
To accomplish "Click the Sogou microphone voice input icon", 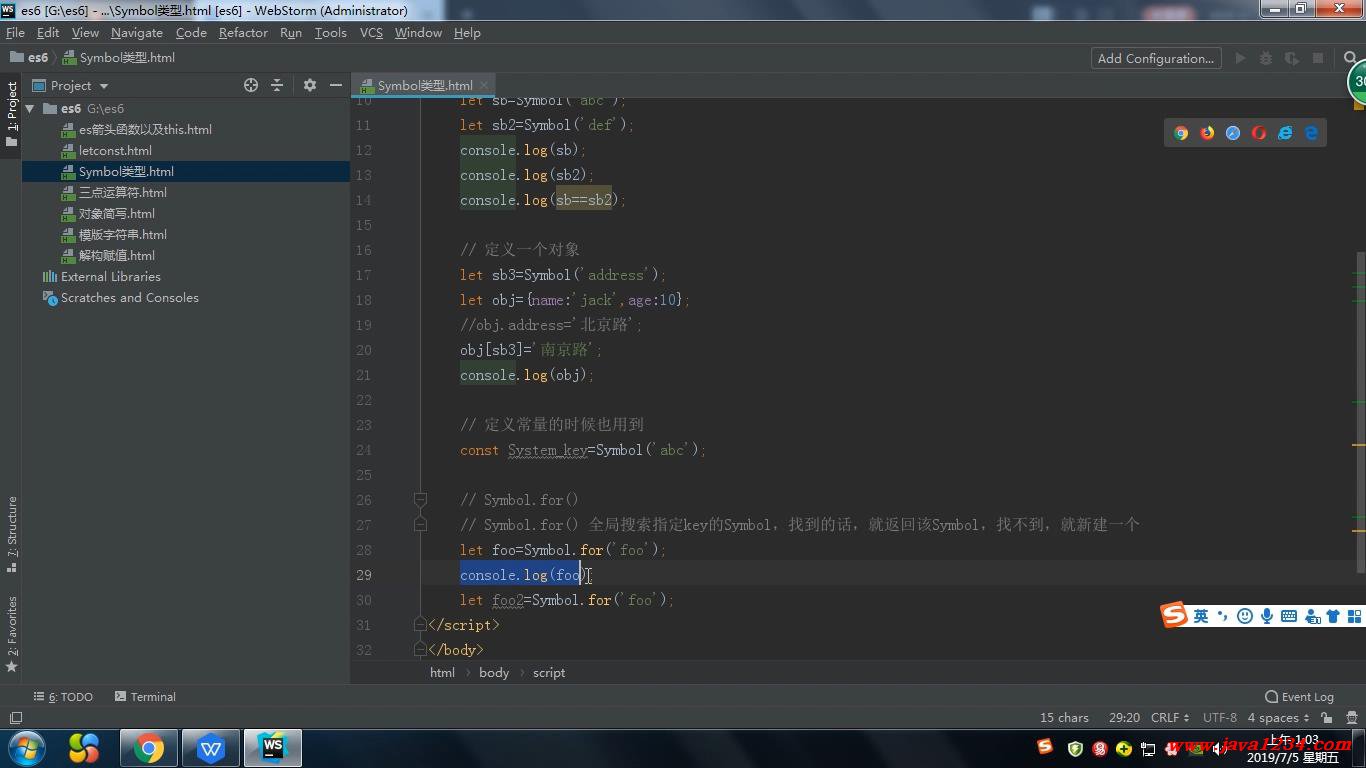I will click(x=1267, y=616).
